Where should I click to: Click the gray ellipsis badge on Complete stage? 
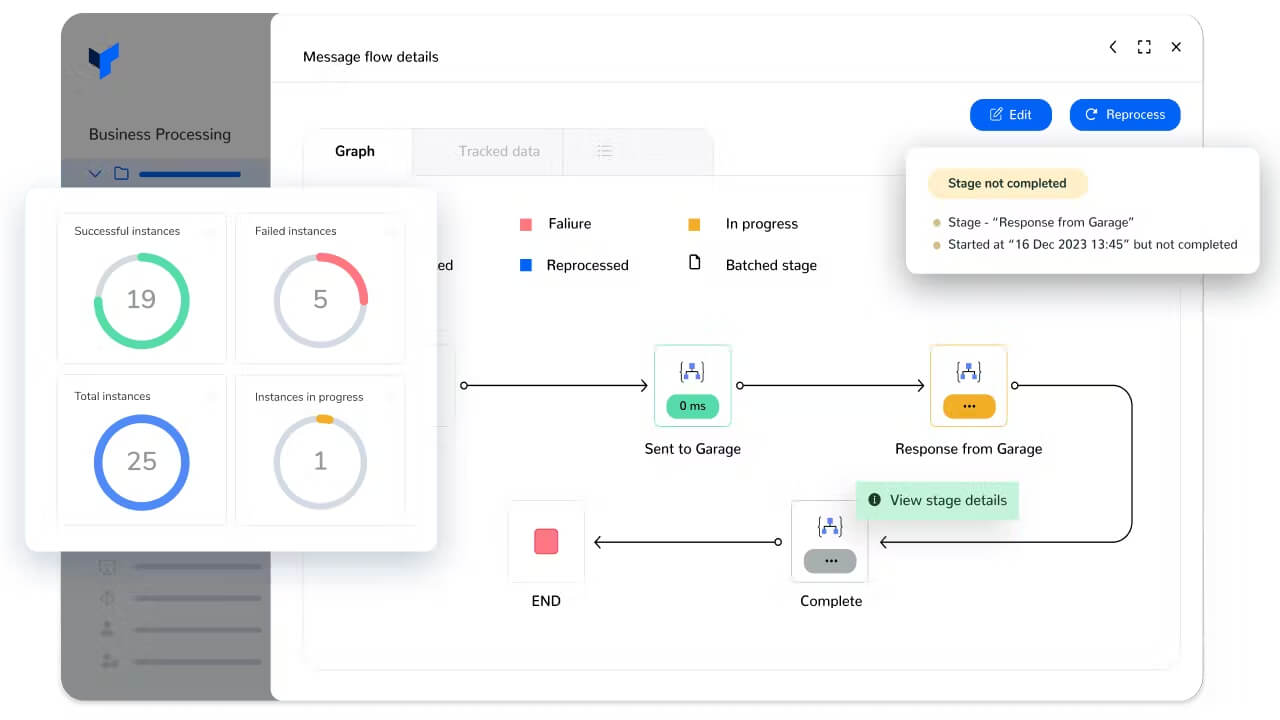tap(830, 561)
